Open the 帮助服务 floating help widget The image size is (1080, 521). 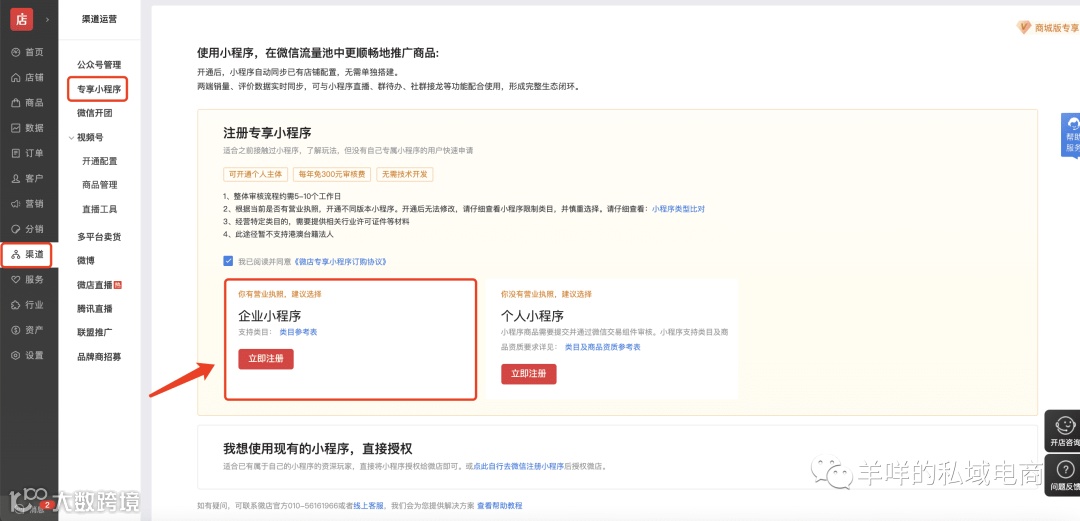(1070, 136)
